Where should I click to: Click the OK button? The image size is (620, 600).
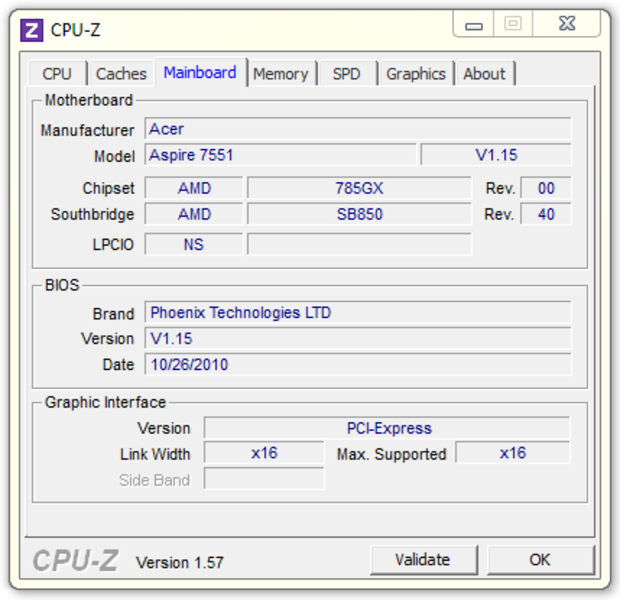pos(540,560)
